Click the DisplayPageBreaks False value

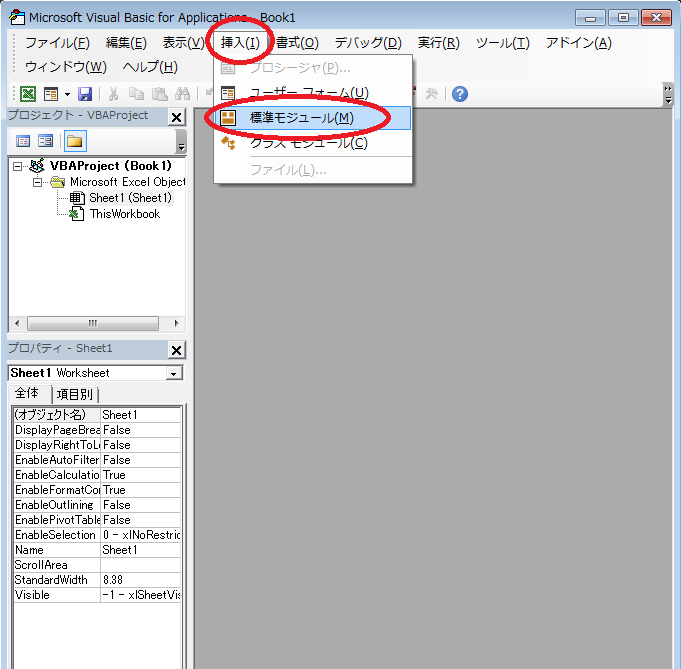pyautogui.click(x=141, y=430)
